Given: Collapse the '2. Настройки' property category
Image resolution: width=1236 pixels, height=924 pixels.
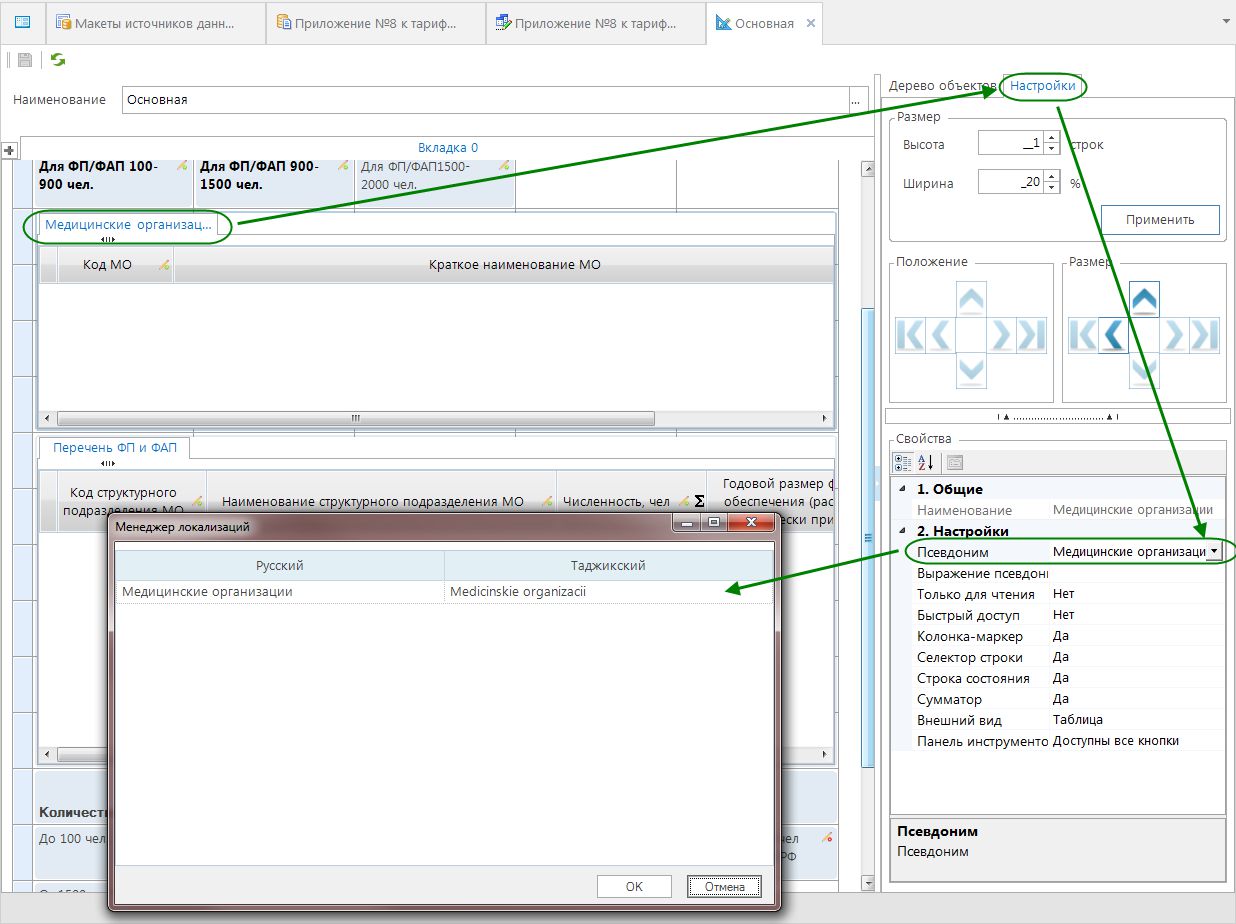Looking at the screenshot, I should (904, 531).
